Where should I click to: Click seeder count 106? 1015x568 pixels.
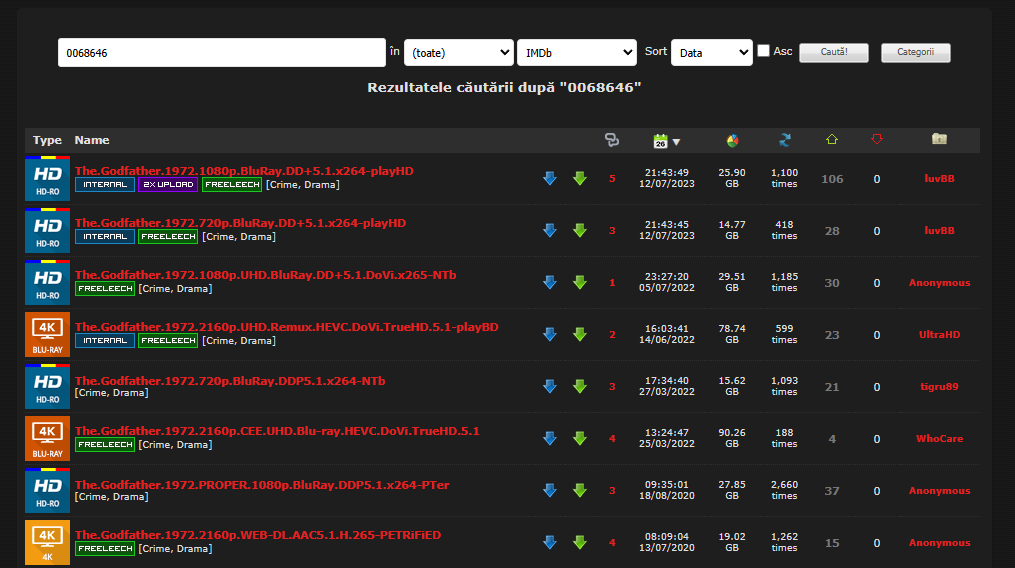[832, 179]
